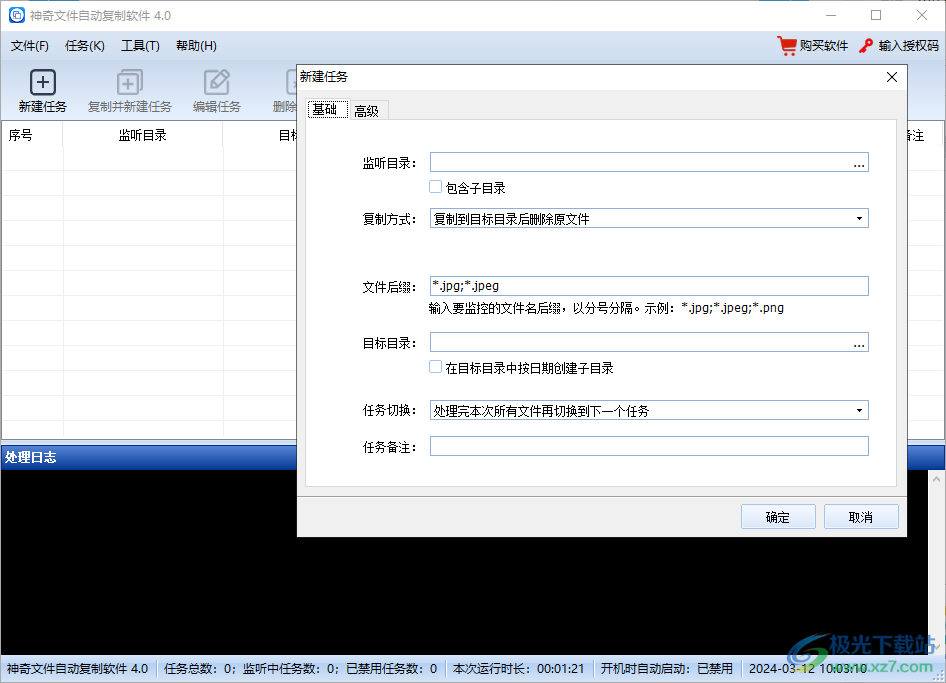Click the 复制并新建任务 toolbar icon
The width and height of the screenshot is (946, 683).
click(130, 83)
